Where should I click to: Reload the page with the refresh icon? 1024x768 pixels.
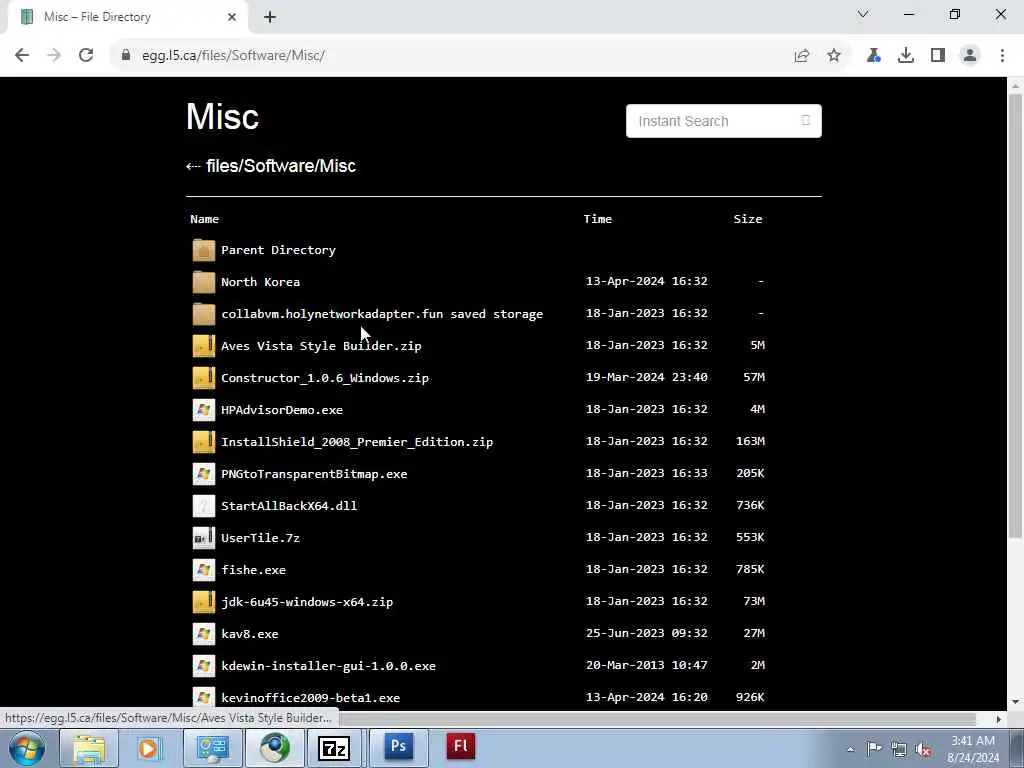point(86,56)
